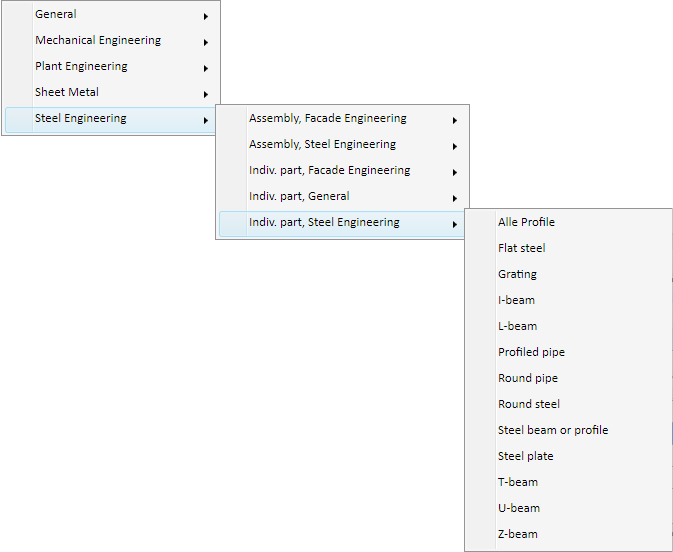Open Assembly, Facade Engineering submenu
Viewport: 673px width, 552px height.
[342, 118]
